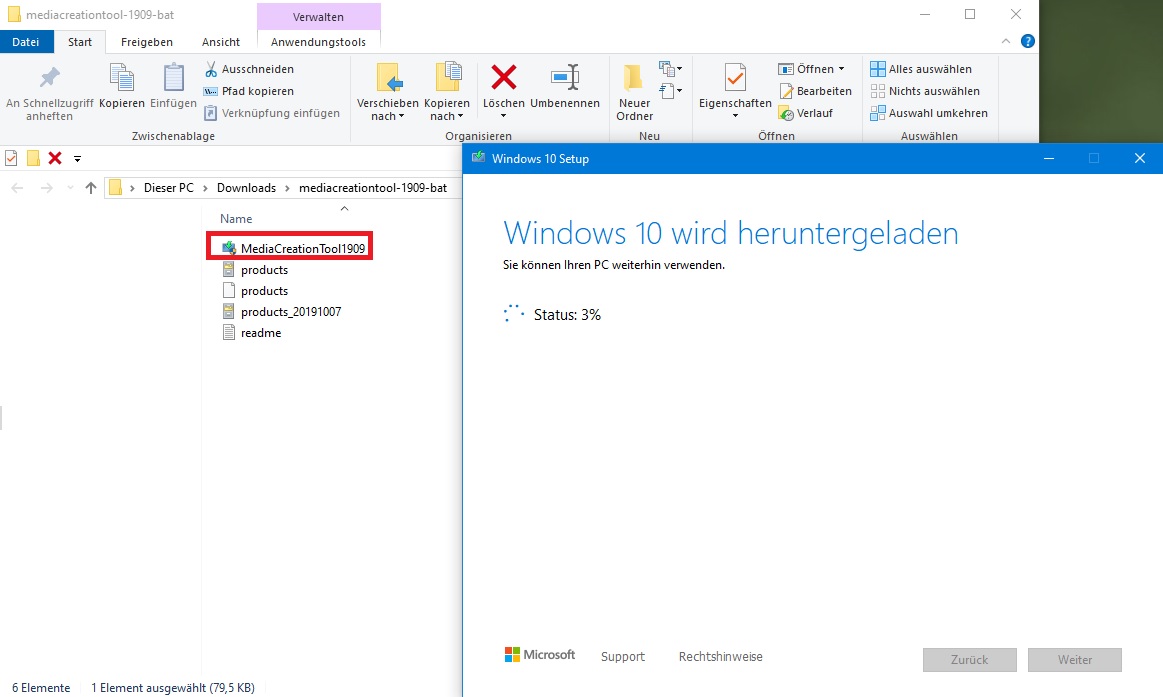The image size is (1163, 697).
Task: Select the second products file
Action: [255, 291]
